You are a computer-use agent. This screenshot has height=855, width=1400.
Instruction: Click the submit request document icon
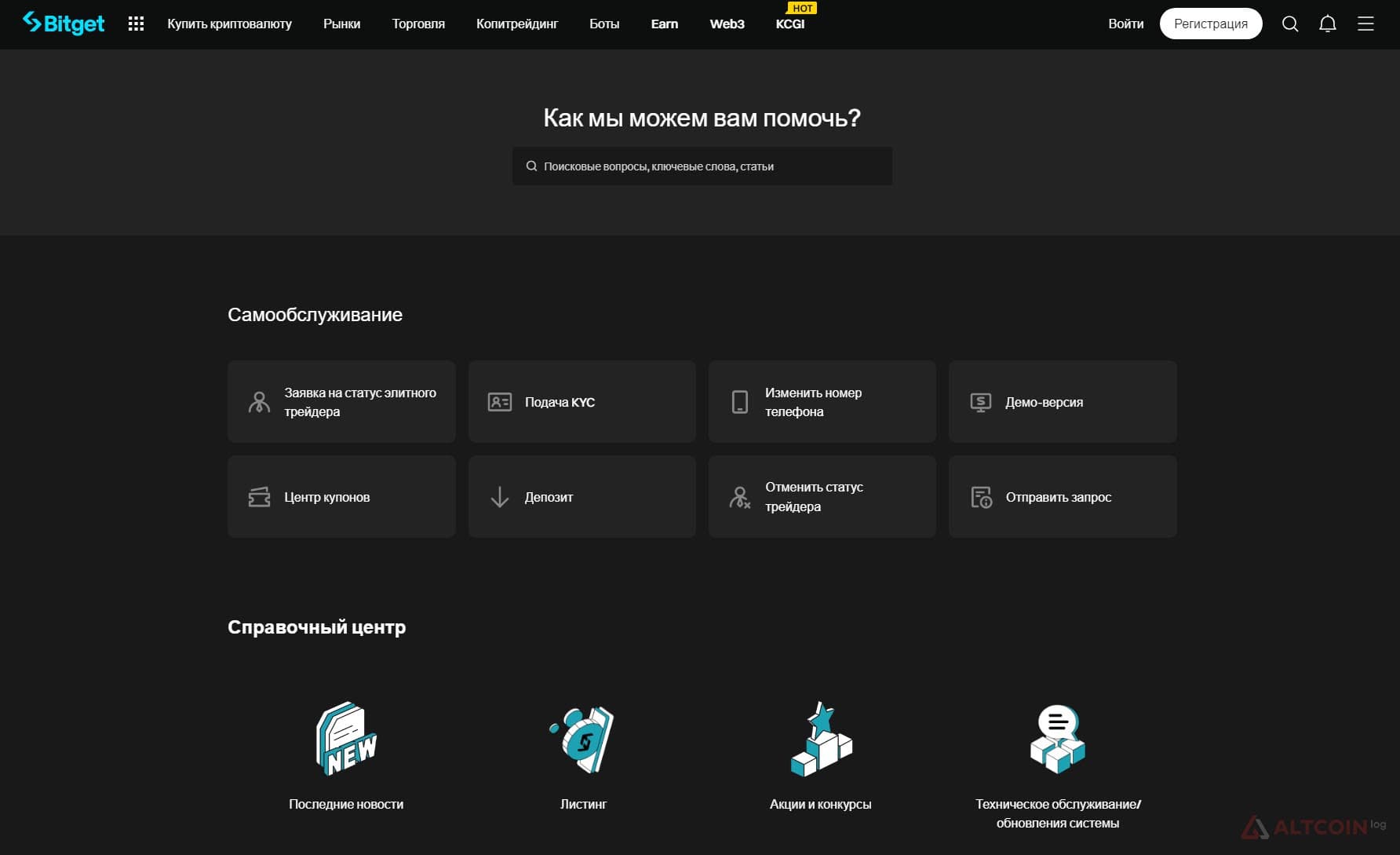point(982,497)
